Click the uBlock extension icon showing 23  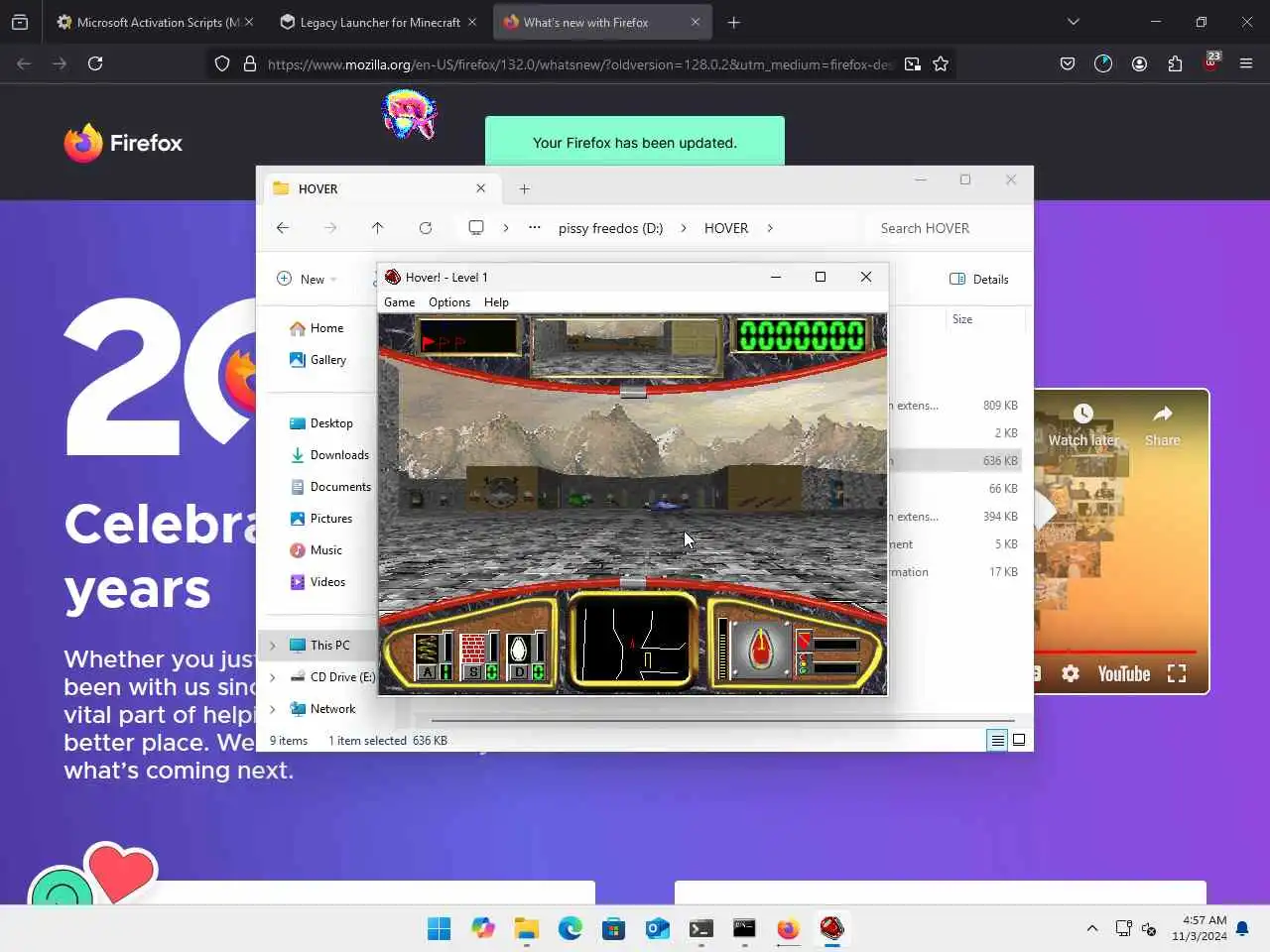click(1211, 61)
